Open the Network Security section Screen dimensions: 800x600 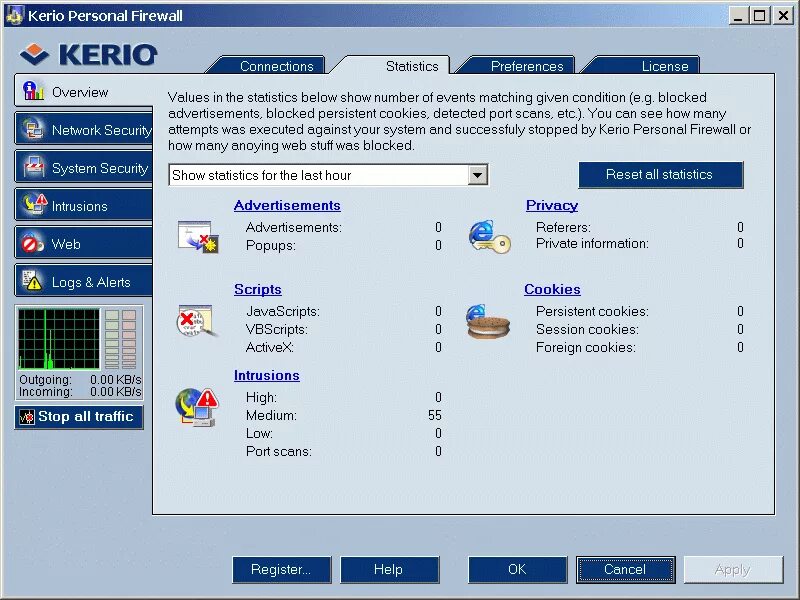tap(84, 130)
